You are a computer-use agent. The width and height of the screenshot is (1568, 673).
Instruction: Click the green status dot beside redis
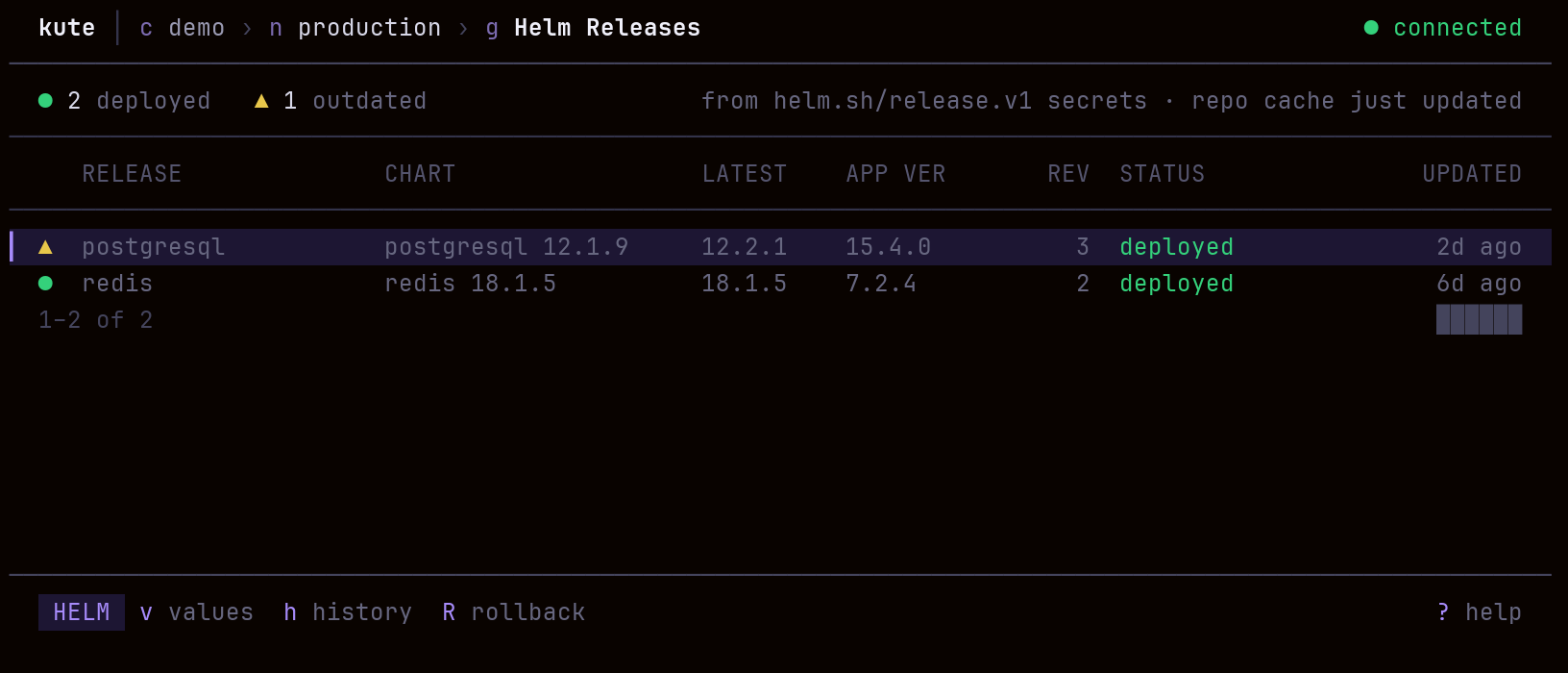coord(45,284)
